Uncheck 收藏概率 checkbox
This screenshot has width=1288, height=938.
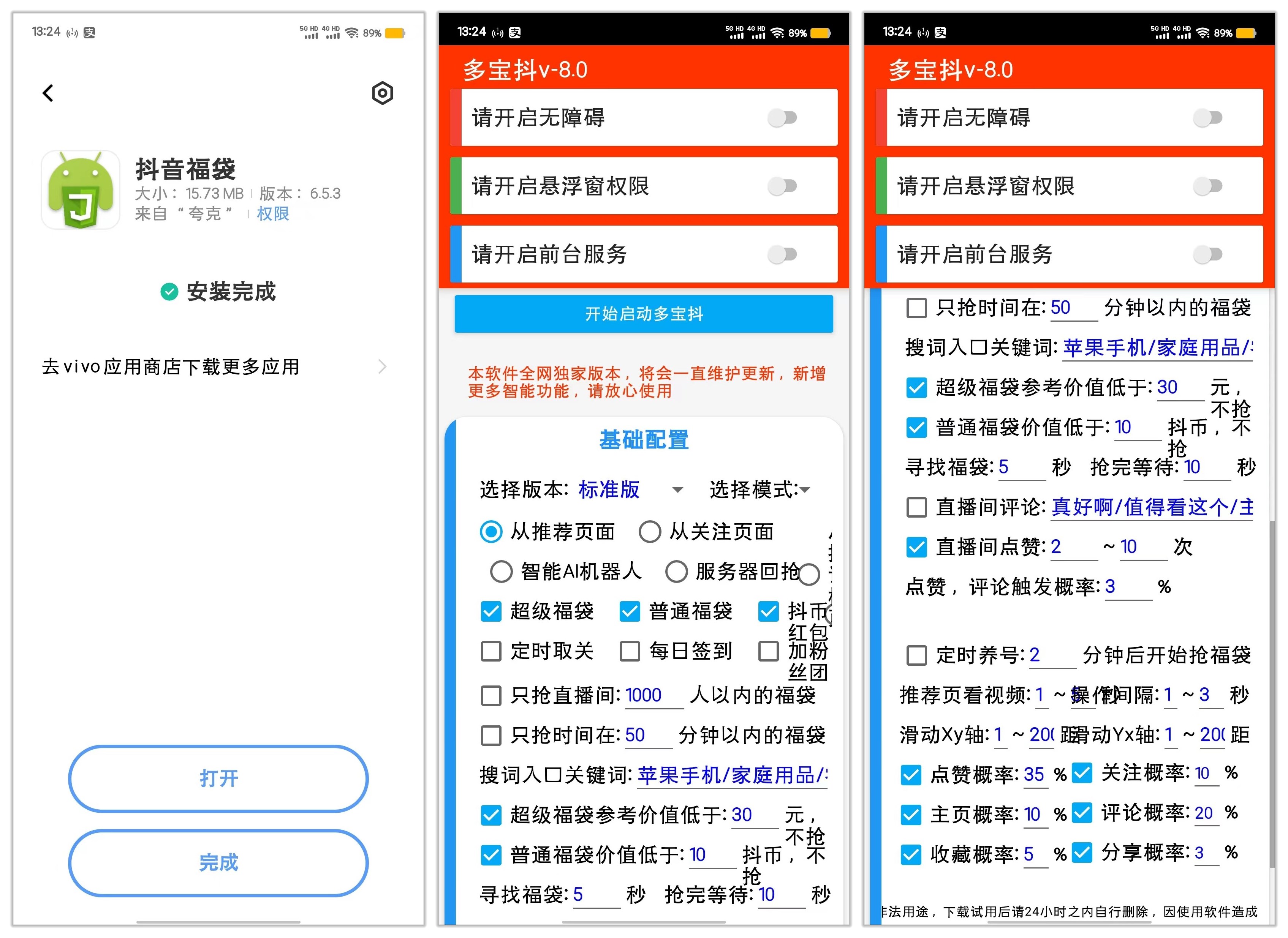pyautogui.click(x=911, y=854)
